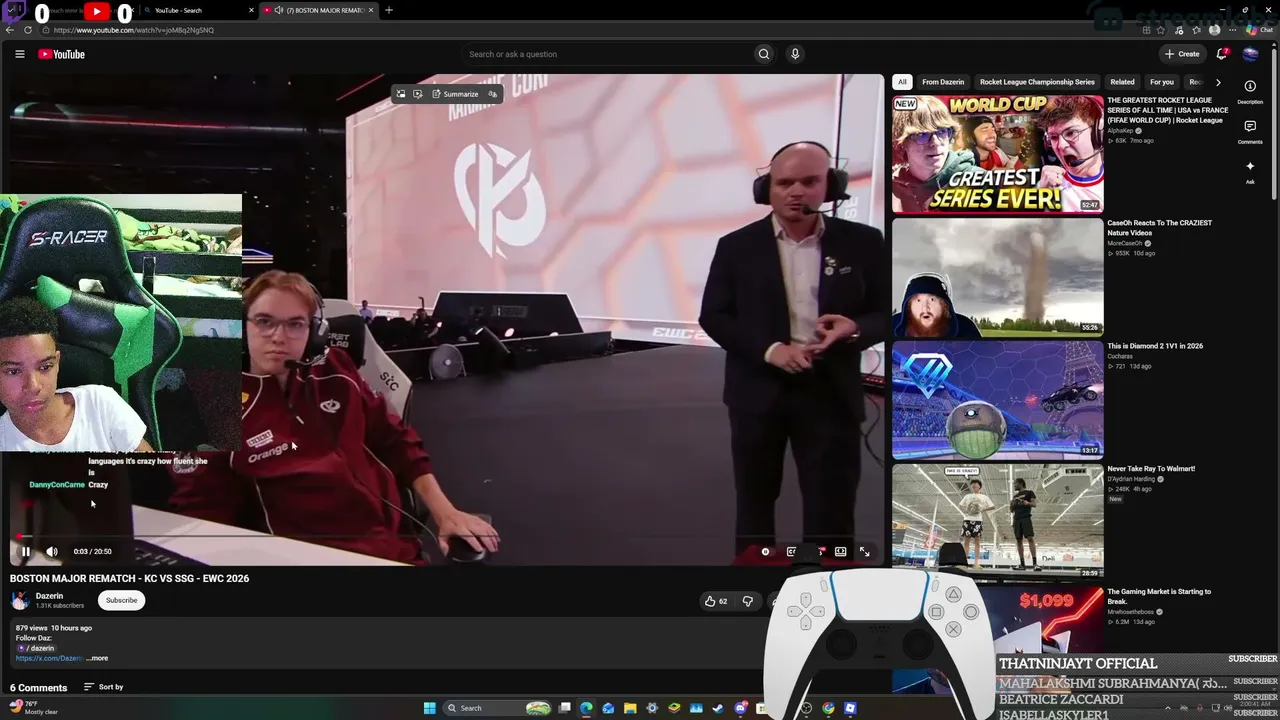Mute the video using the speaker icon
Image resolution: width=1280 pixels, height=720 pixels.
[52, 551]
